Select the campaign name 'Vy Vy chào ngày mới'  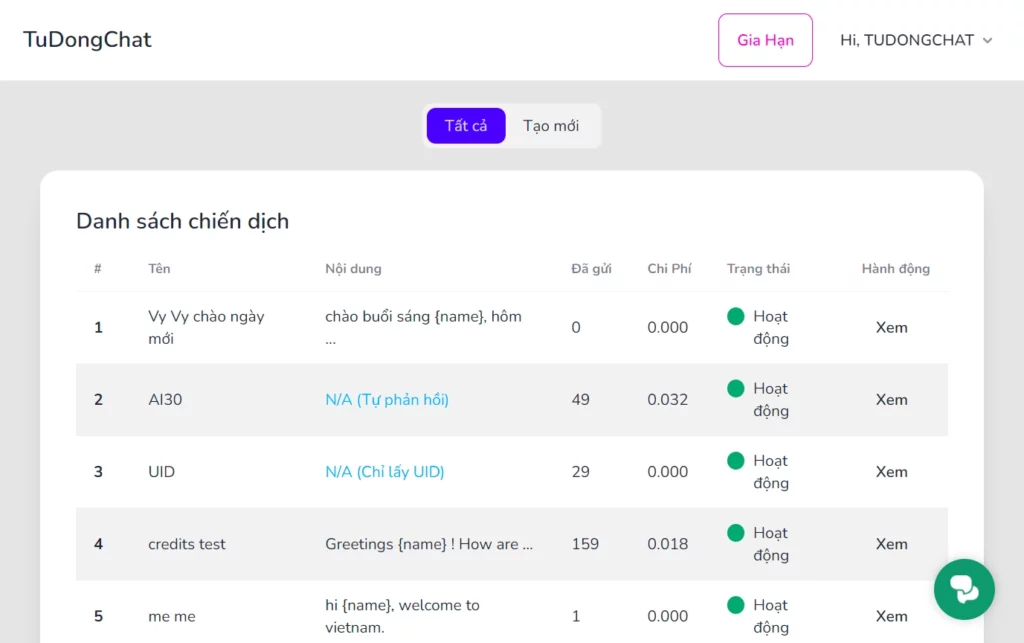click(206, 327)
